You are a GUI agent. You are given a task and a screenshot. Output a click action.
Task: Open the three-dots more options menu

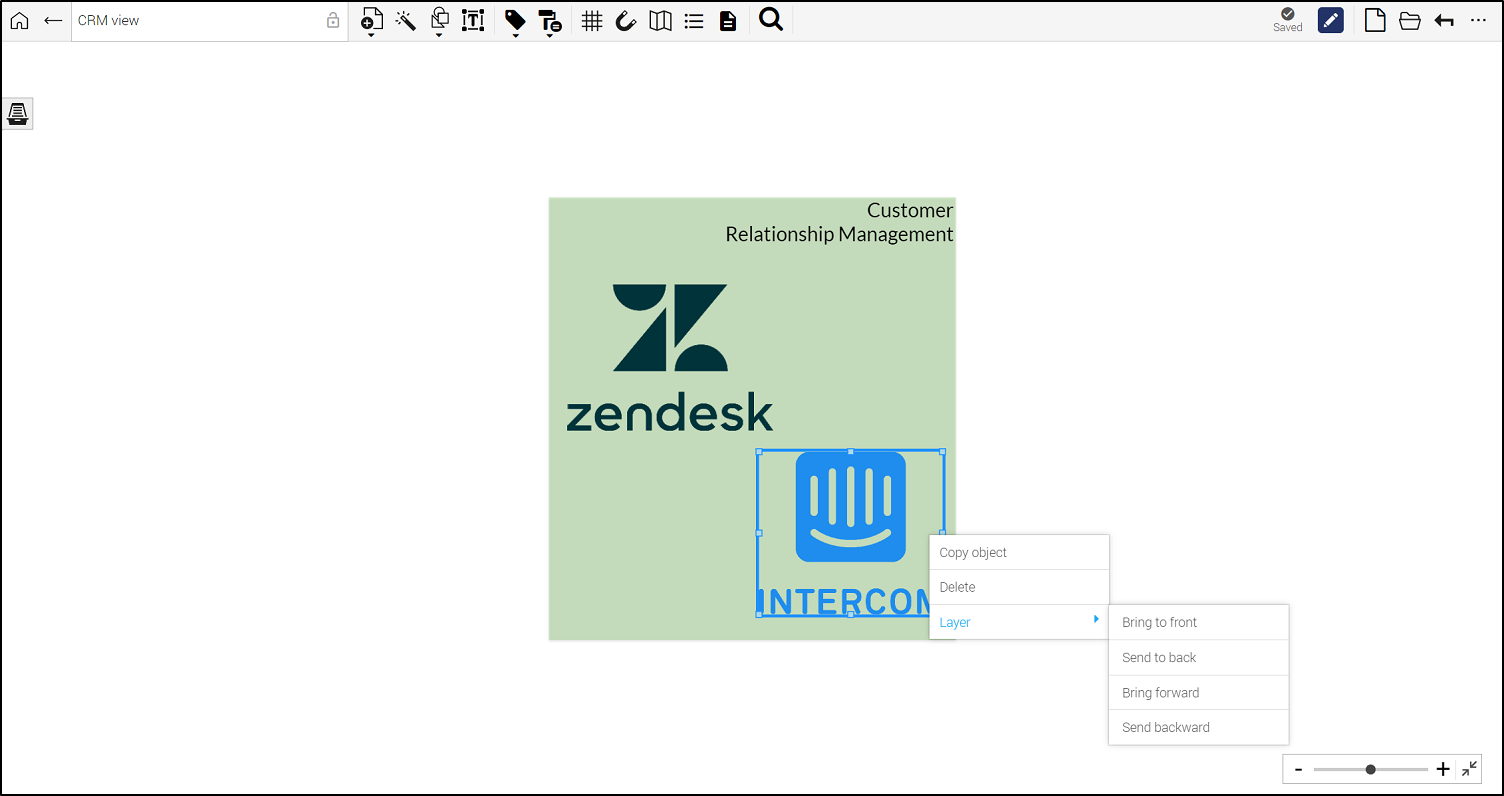1479,20
